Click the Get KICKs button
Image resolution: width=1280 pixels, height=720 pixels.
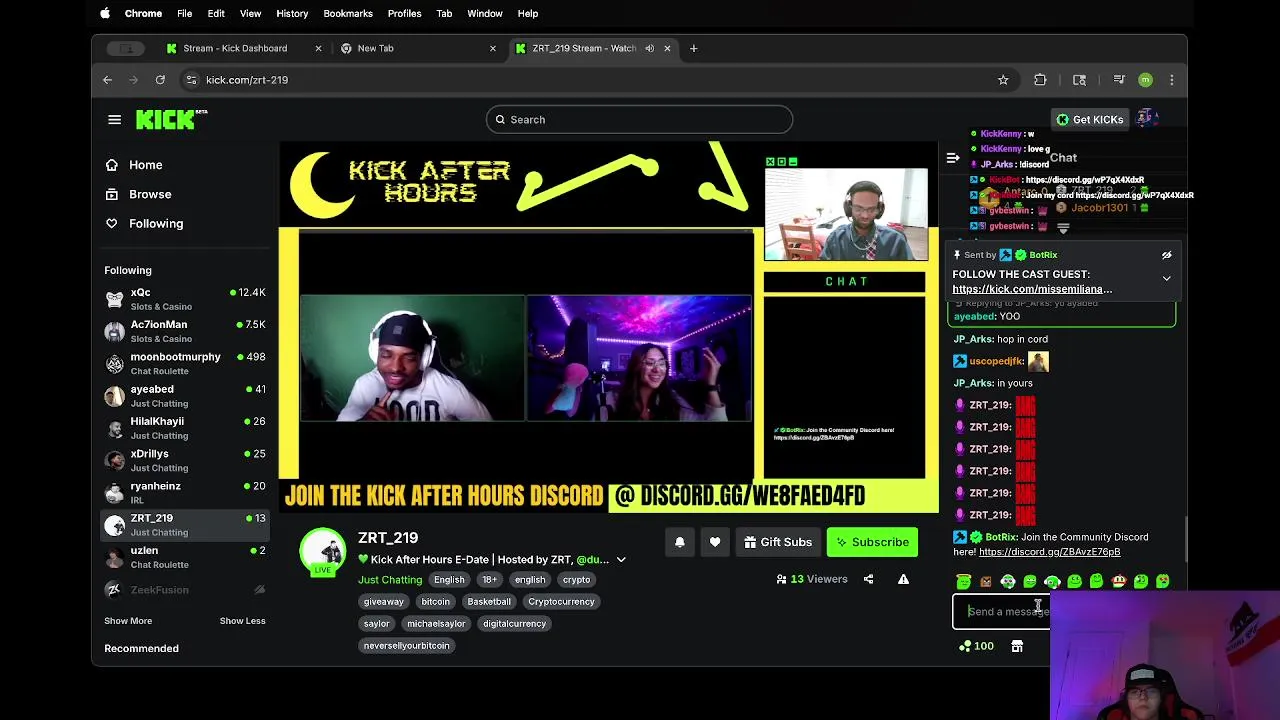coord(1090,119)
